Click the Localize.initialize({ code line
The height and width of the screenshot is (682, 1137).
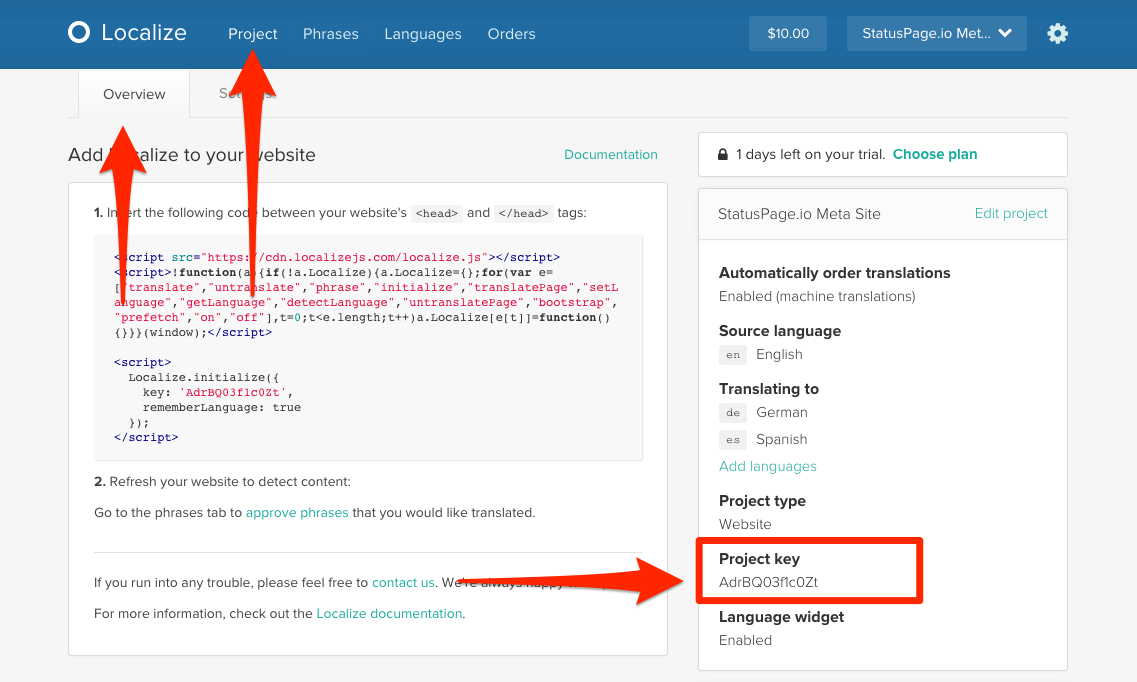[x=203, y=377]
